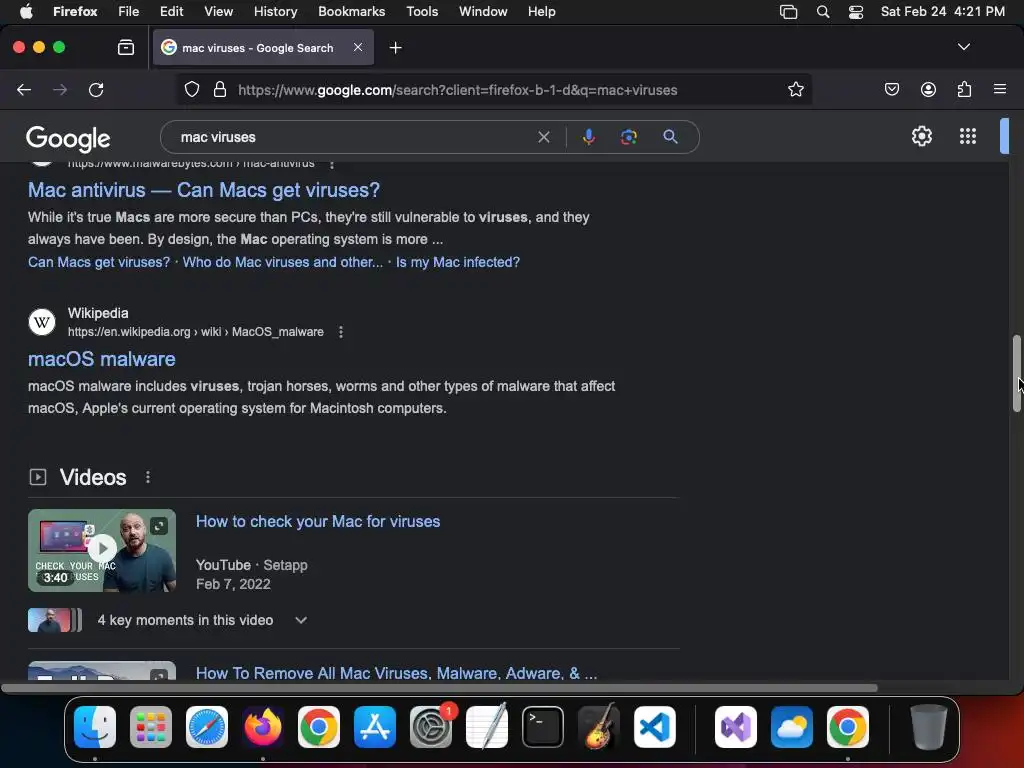Viewport: 1024px width, 768px height.
Task: Open Launchpad from the Dock
Action: (x=151, y=727)
